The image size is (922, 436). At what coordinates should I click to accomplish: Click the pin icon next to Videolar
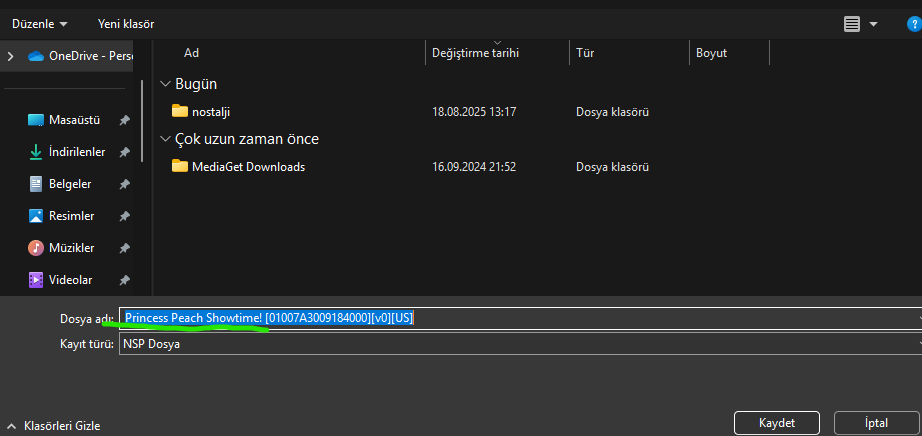(x=124, y=280)
